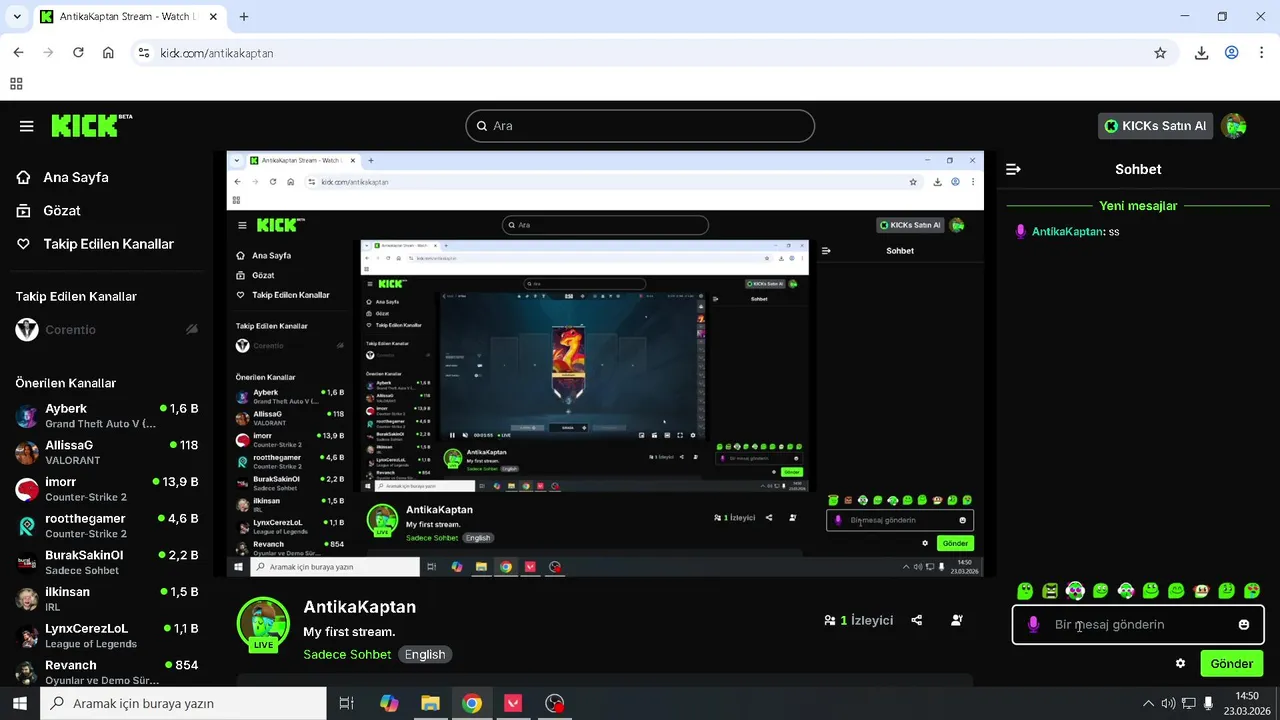
Task: Send message with Gönder button
Action: click(x=1231, y=663)
